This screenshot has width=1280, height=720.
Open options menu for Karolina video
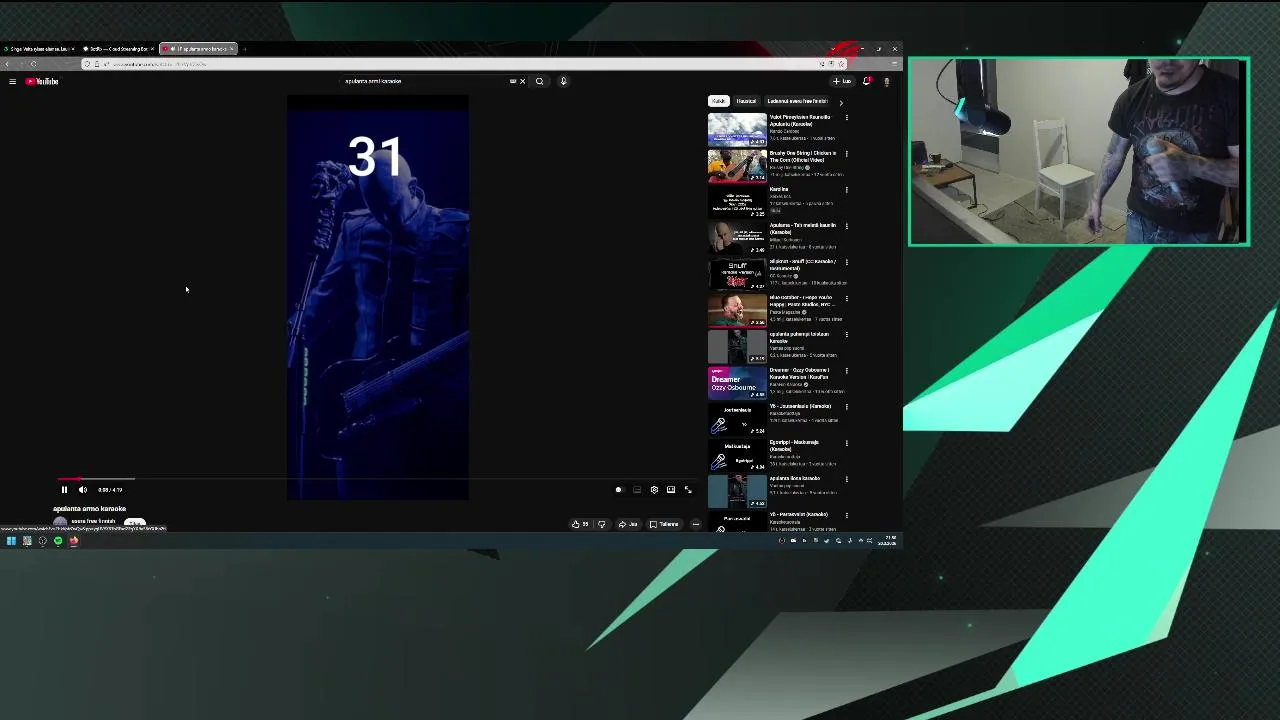tap(846, 190)
